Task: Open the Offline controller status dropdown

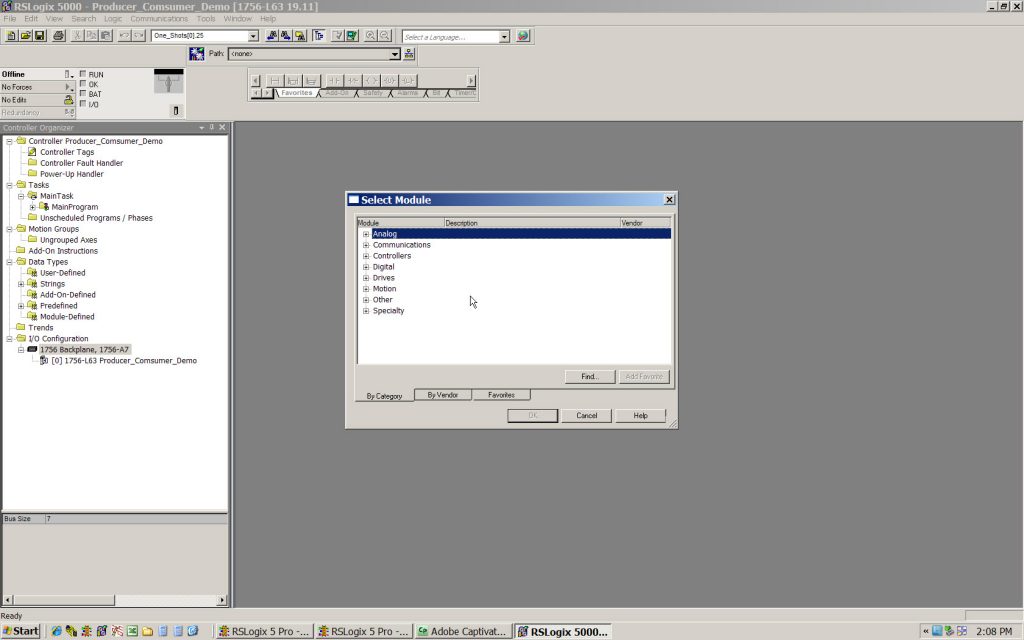Action: (68, 74)
